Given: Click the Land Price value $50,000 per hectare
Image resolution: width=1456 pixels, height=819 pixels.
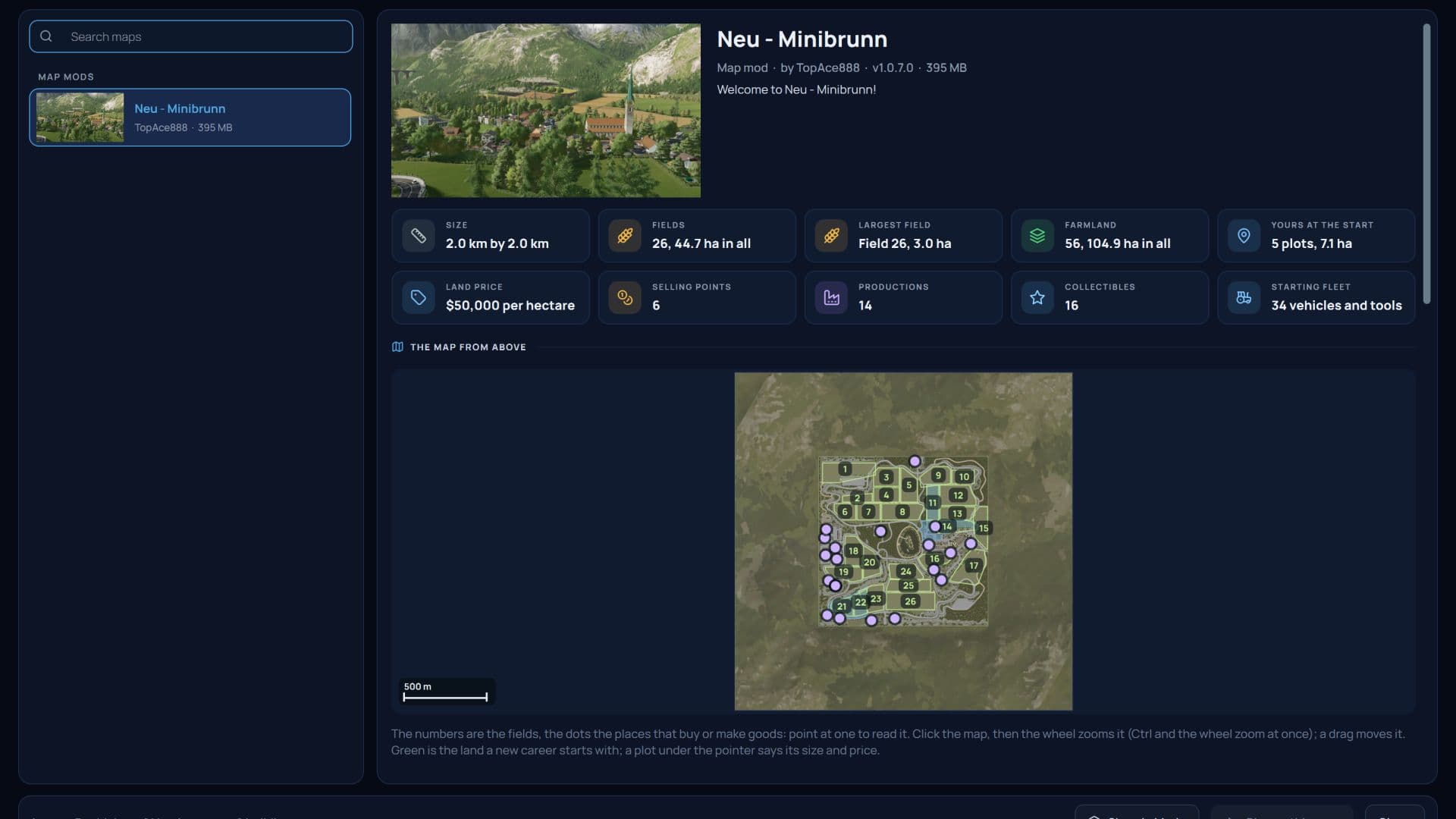Looking at the screenshot, I should 510,306.
